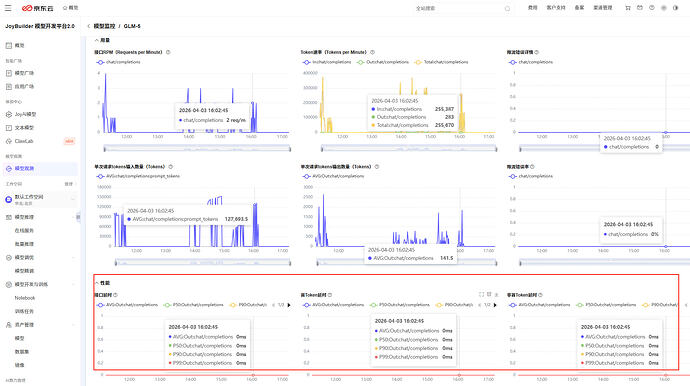The image size is (690, 386).
Task: Click the theme contrast icon in header
Action: [x=675, y=8]
